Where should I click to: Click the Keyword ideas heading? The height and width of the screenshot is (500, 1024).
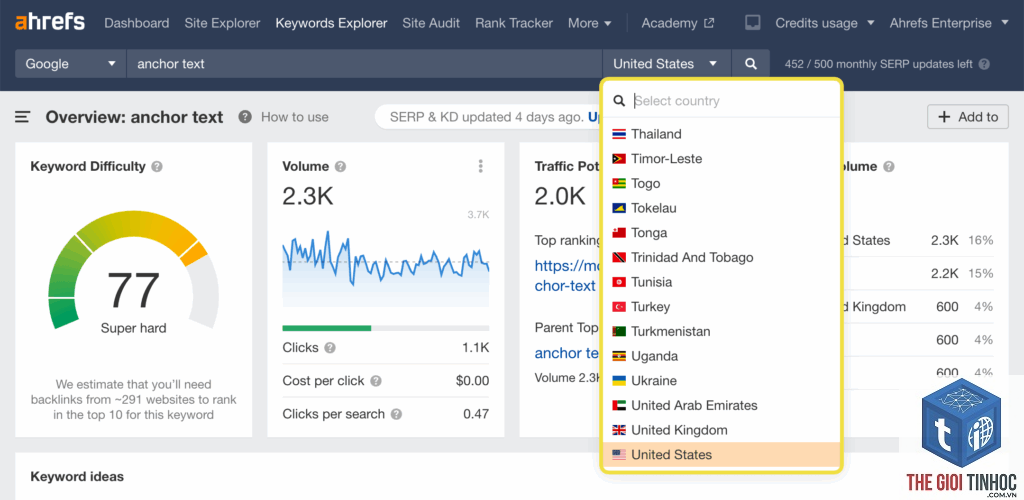[x=77, y=477]
